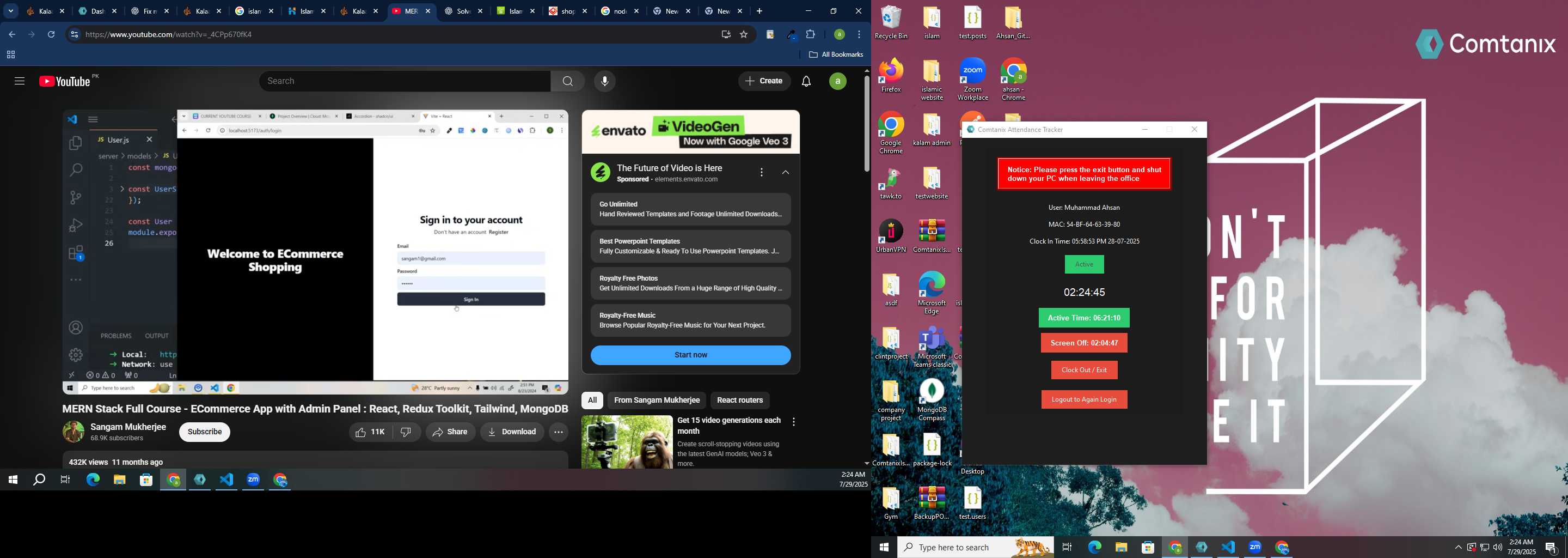
Task: Go back in Chrome
Action: pos(11,35)
